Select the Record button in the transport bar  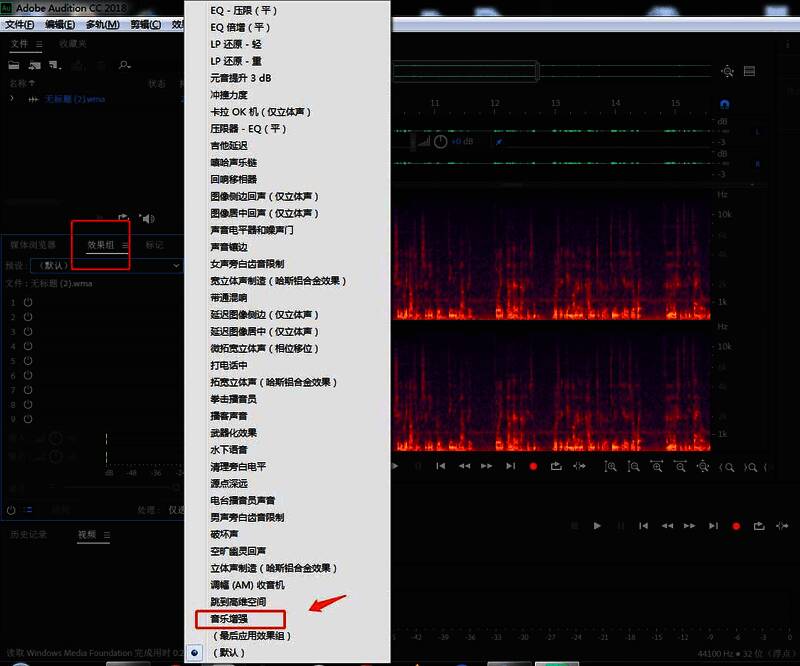(x=533, y=466)
